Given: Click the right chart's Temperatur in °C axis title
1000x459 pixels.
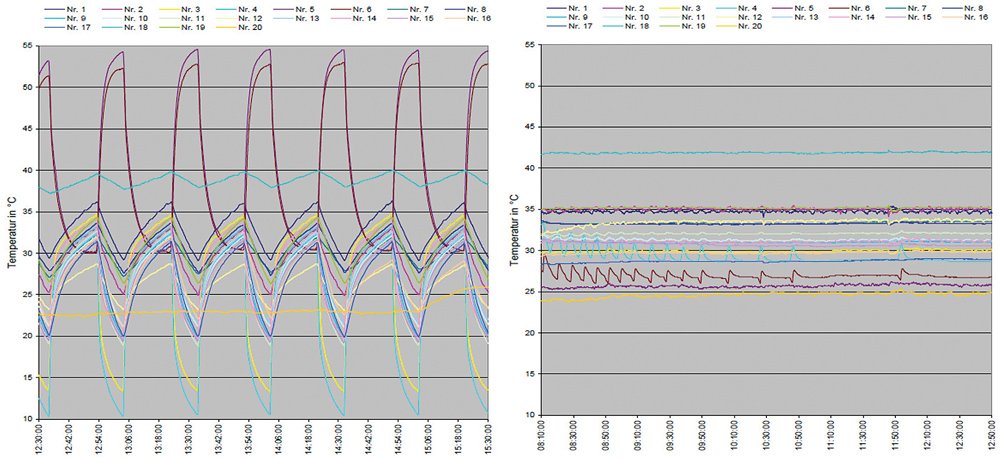Looking at the screenshot, I should click(x=513, y=232).
